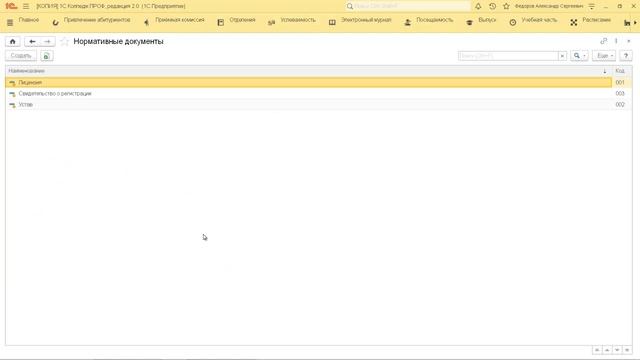Close the Нормативные документы form tab
This screenshot has width=640, height=360.
[629, 41]
